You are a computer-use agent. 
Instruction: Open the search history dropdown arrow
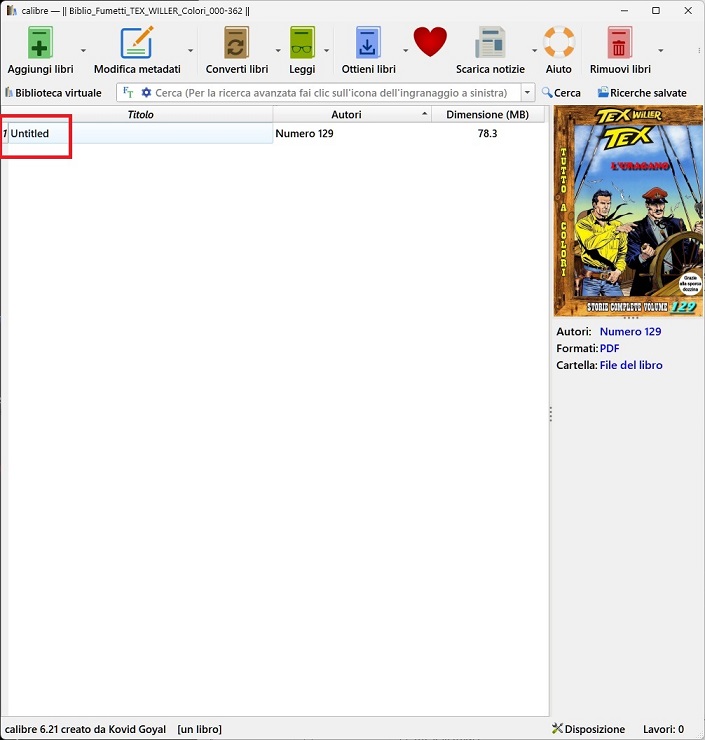527,92
